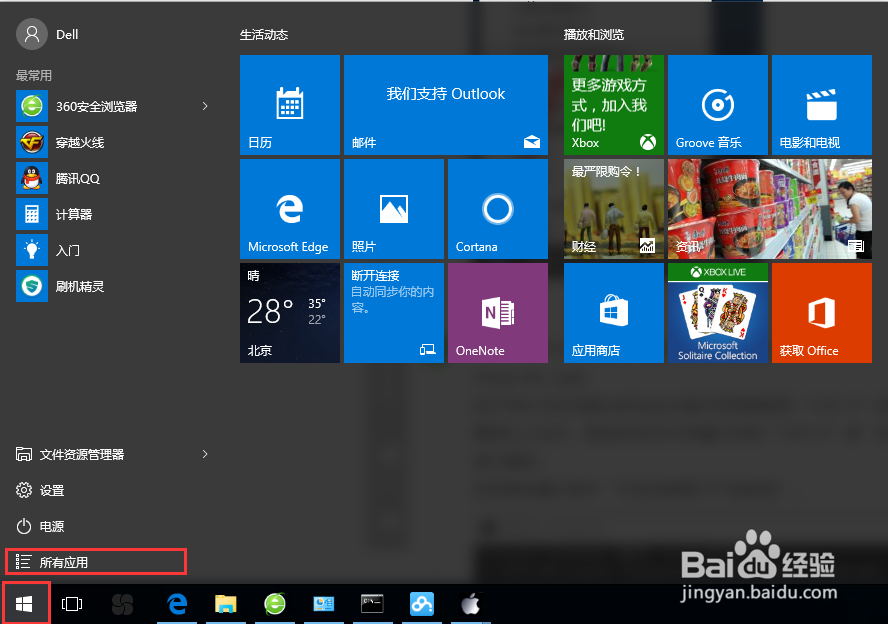
Task: Open the 电影和电视 tile
Action: (x=822, y=105)
